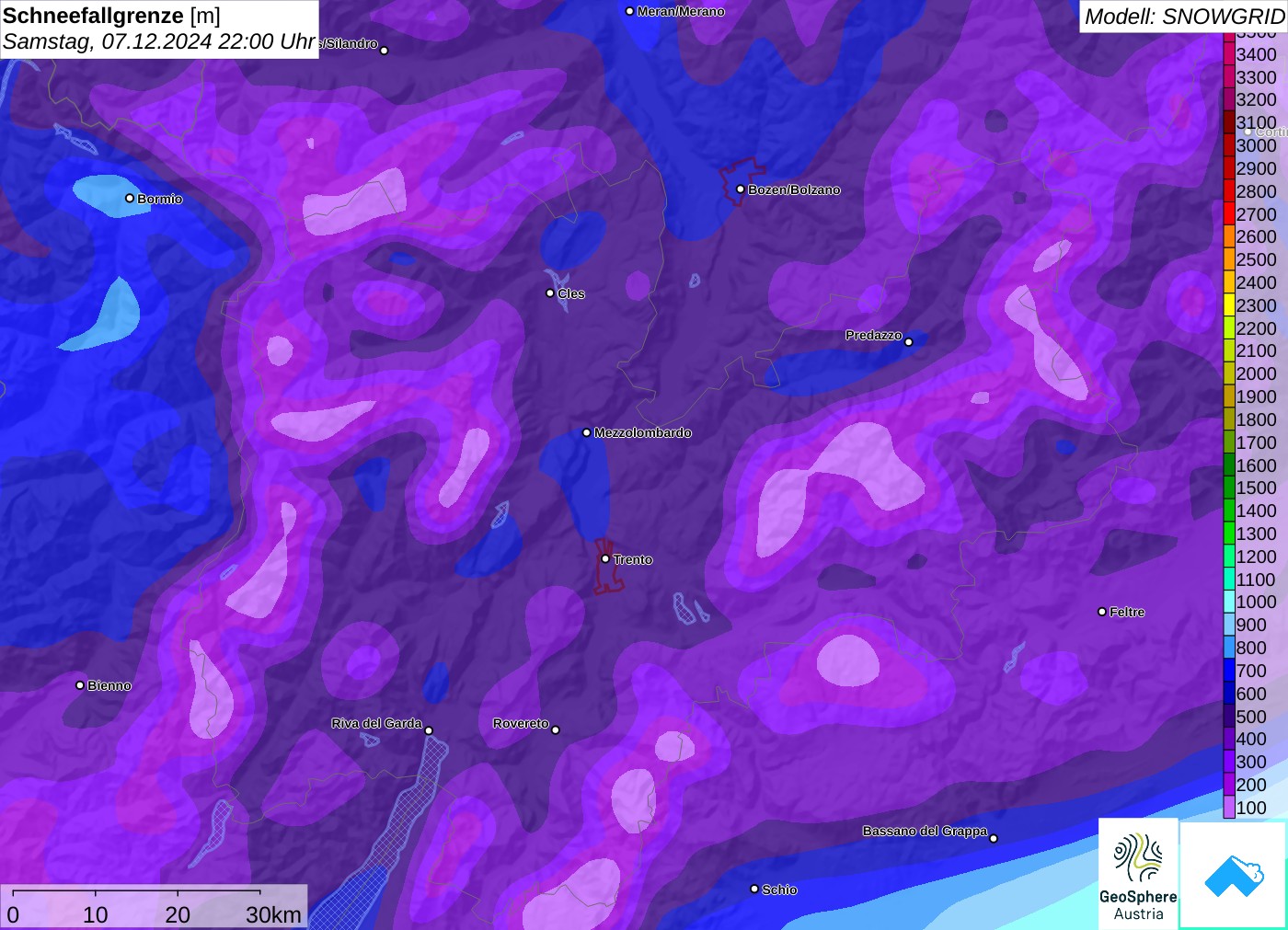Click the Mezzolombardo label text

coord(642,432)
